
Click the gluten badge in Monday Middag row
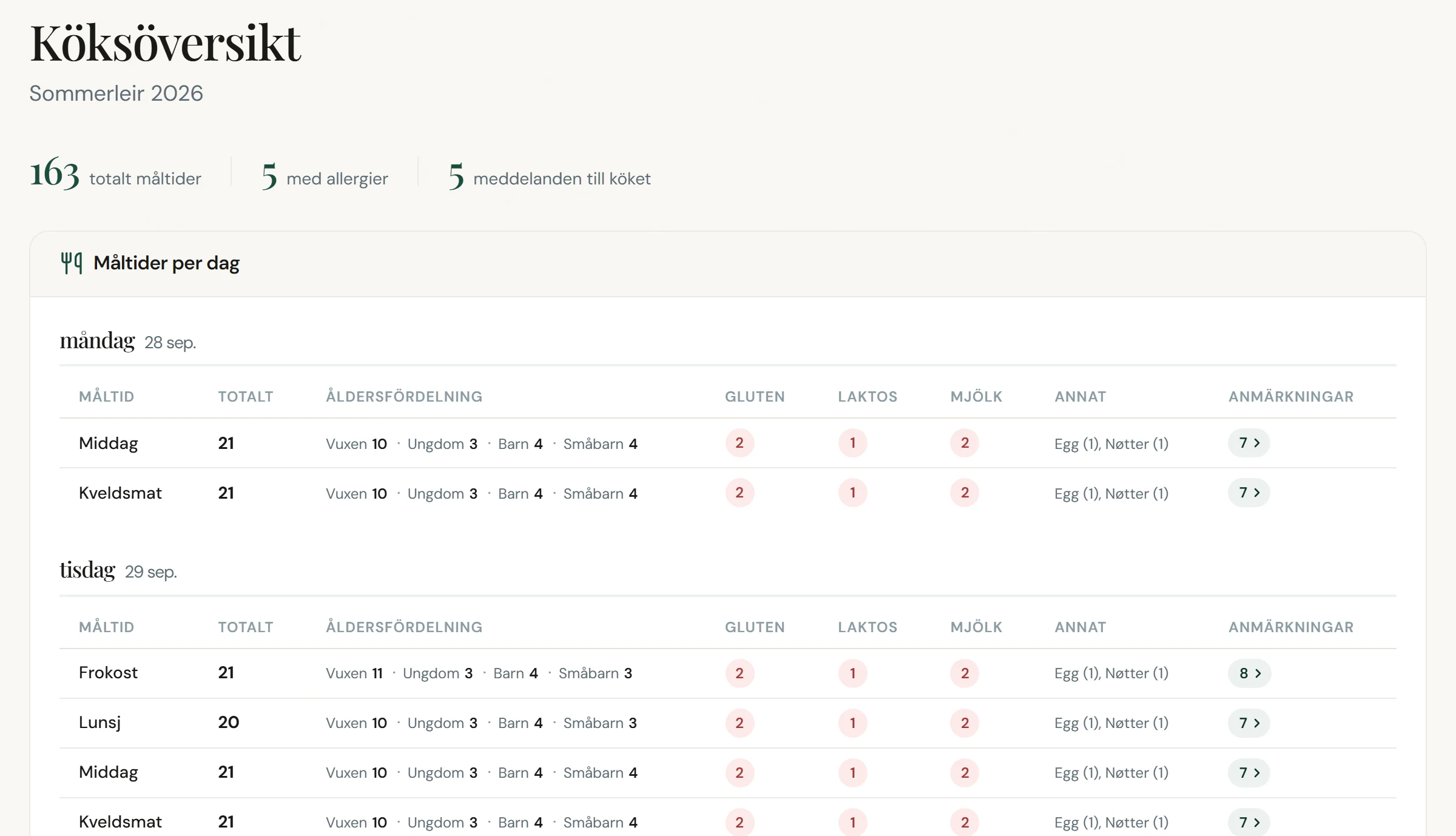pyautogui.click(x=740, y=443)
